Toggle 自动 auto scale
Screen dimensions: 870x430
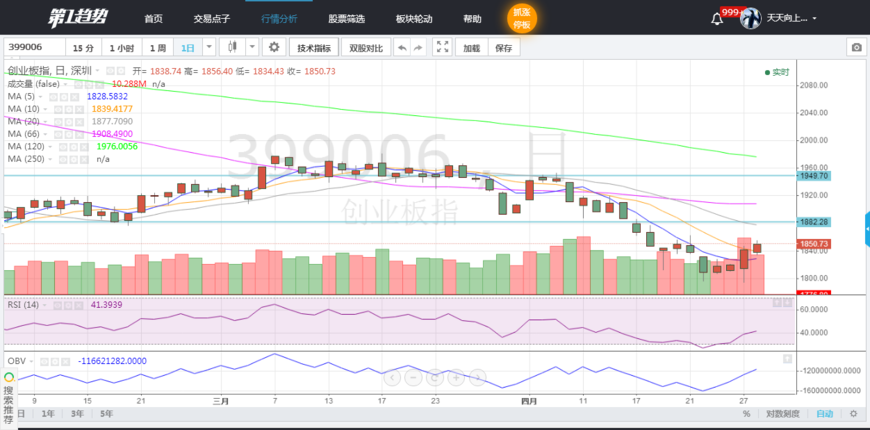[x=825, y=414]
